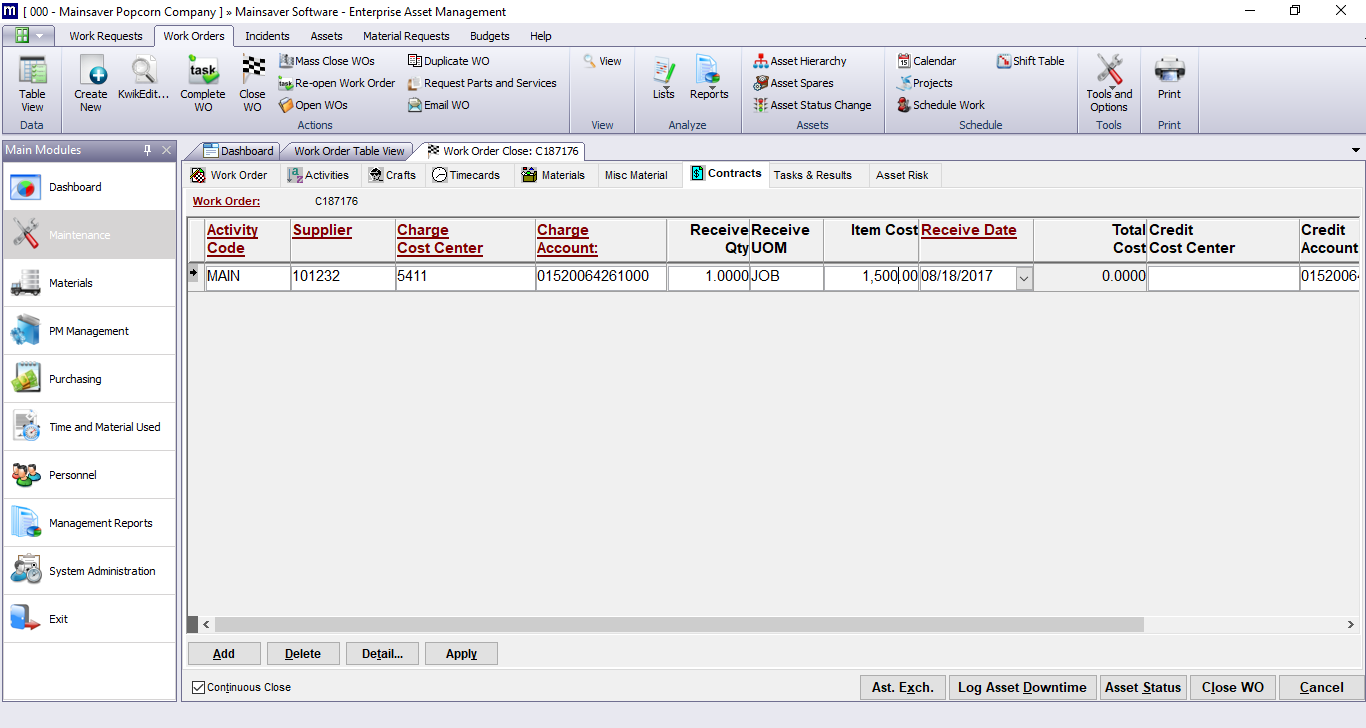Click the Complete WO task icon

tap(203, 73)
